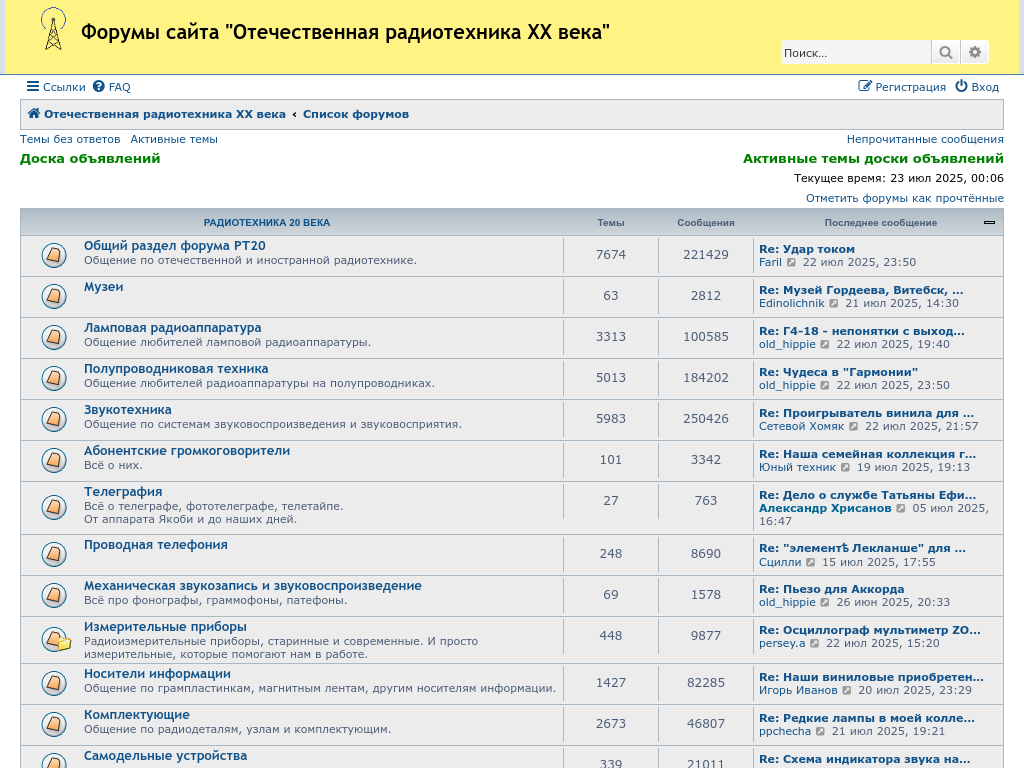Open the Ламповая радиоаппаратура forum
1024x768 pixels.
click(x=172, y=328)
